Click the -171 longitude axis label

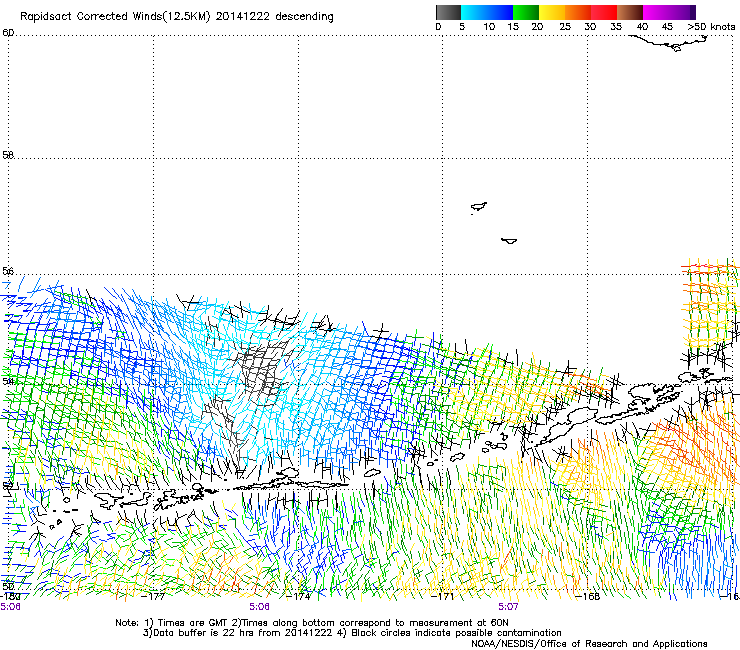point(443,596)
